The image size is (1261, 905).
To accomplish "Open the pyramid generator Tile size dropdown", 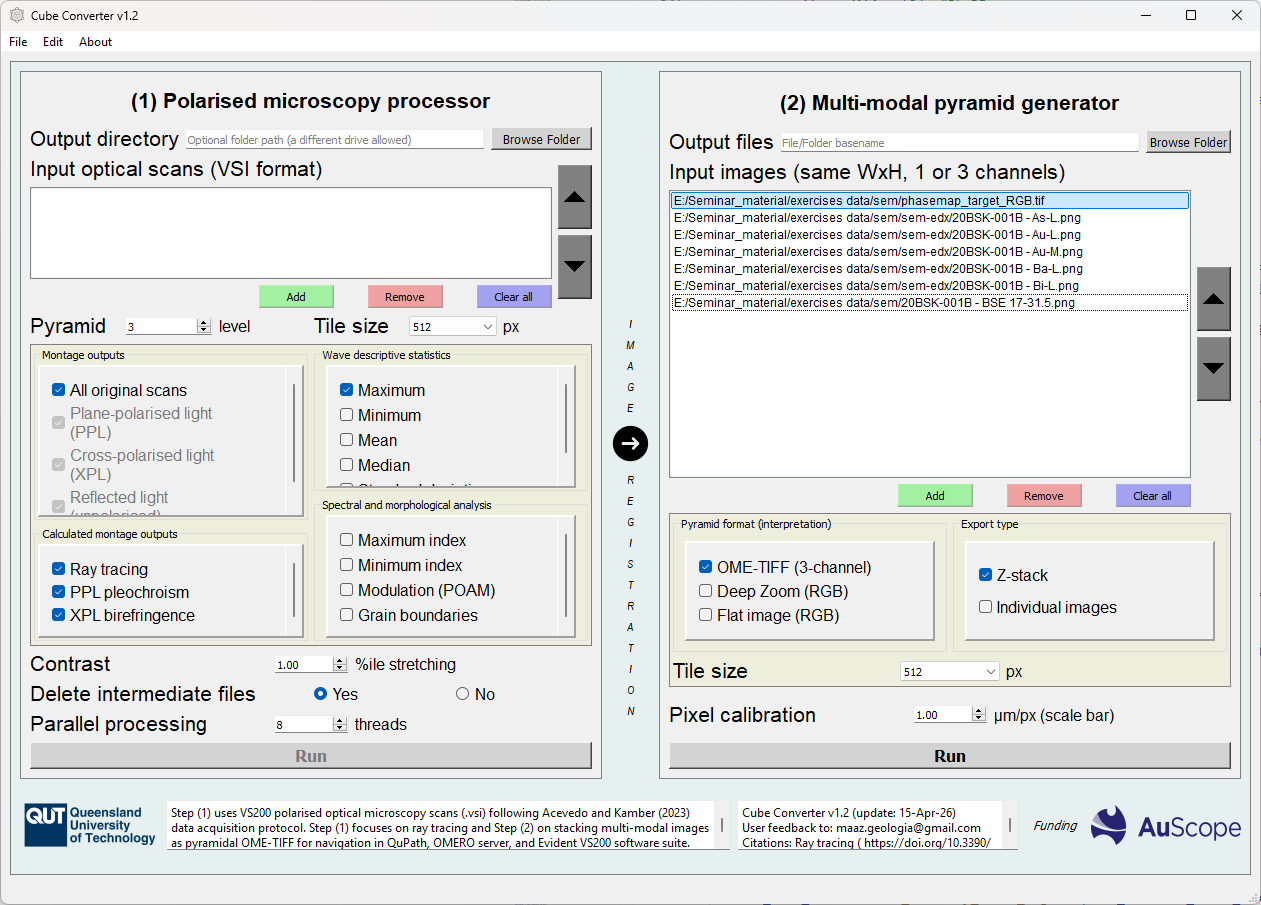I will [949, 672].
